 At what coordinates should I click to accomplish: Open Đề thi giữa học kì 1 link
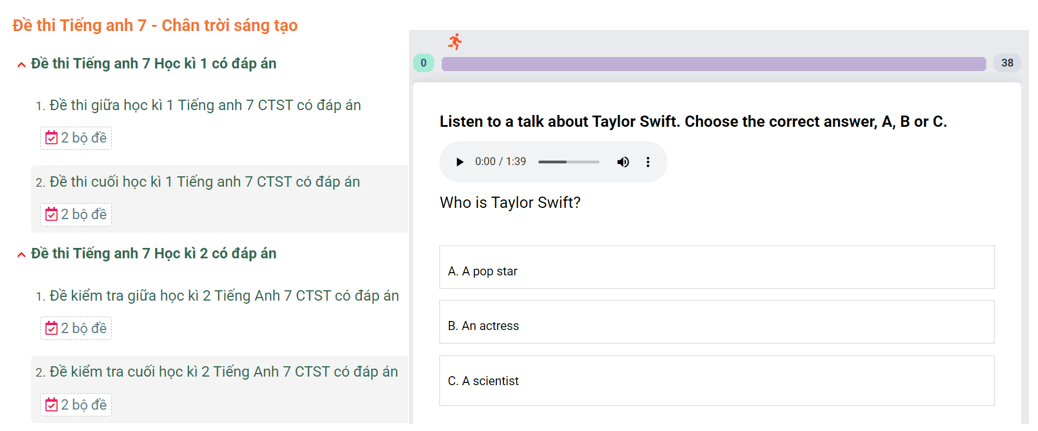click(x=204, y=105)
